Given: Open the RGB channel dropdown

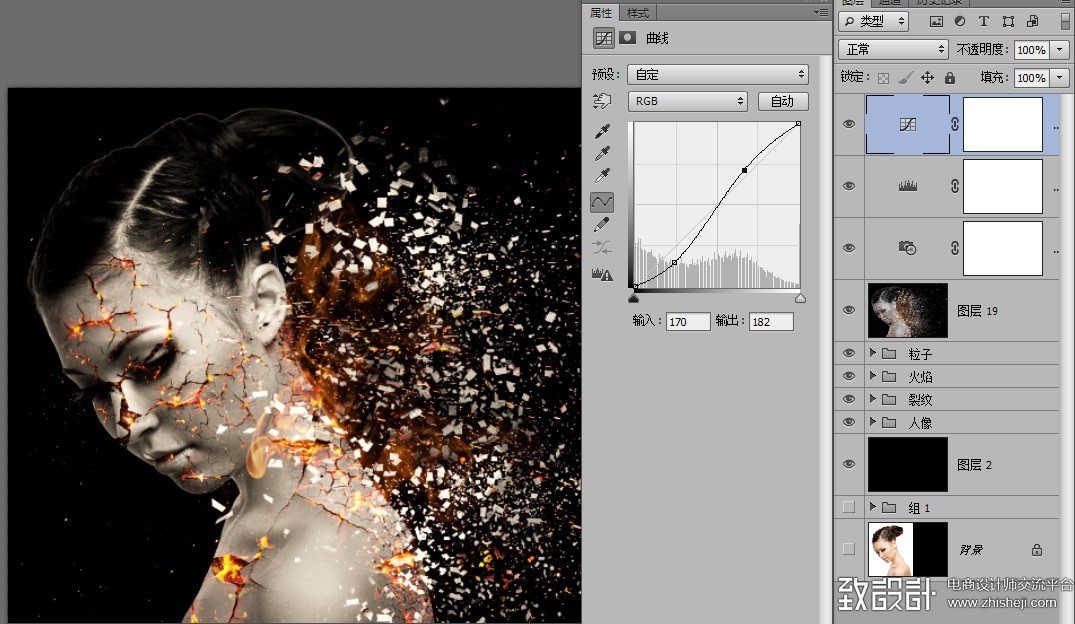Looking at the screenshot, I should [687, 101].
